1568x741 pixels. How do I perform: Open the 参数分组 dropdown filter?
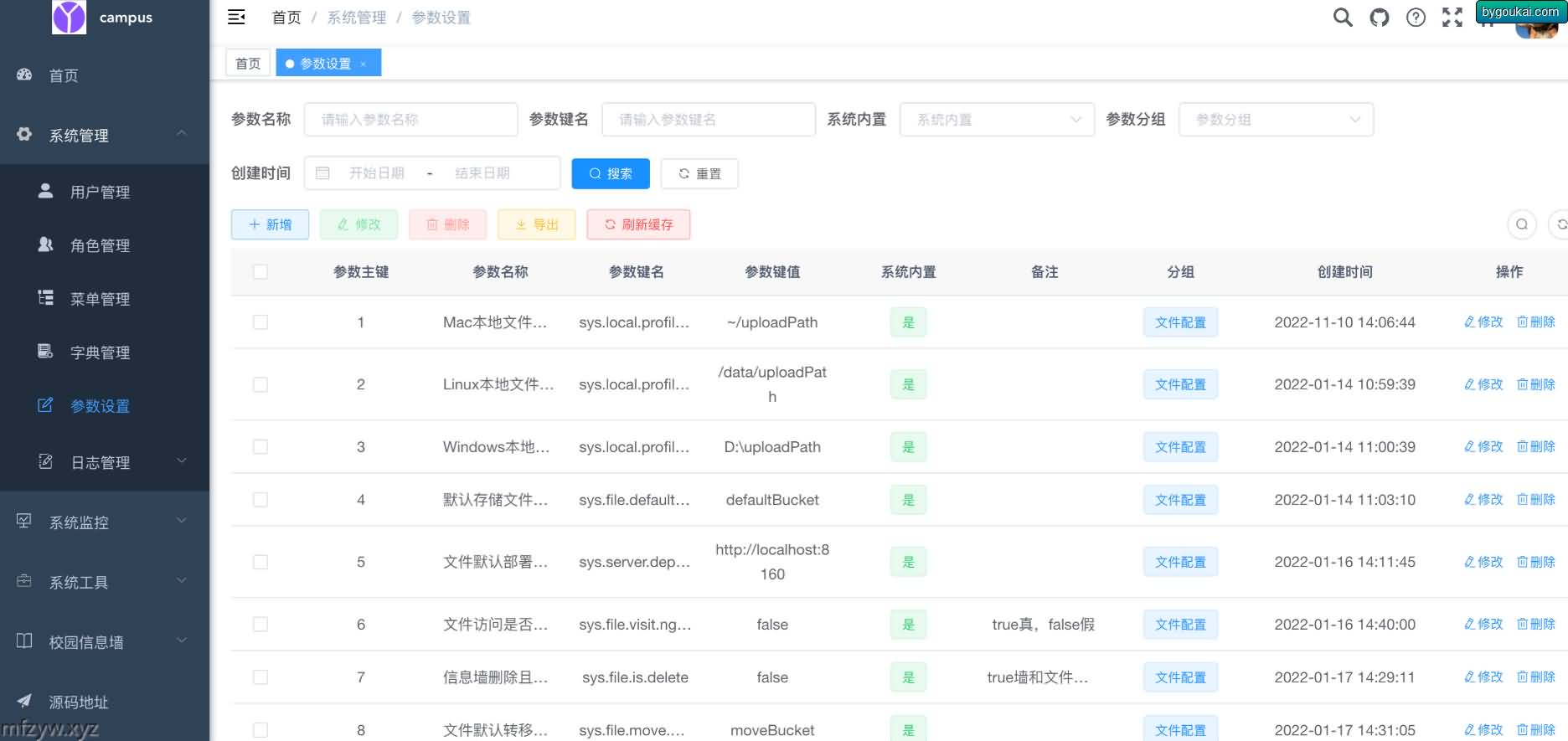(1275, 120)
